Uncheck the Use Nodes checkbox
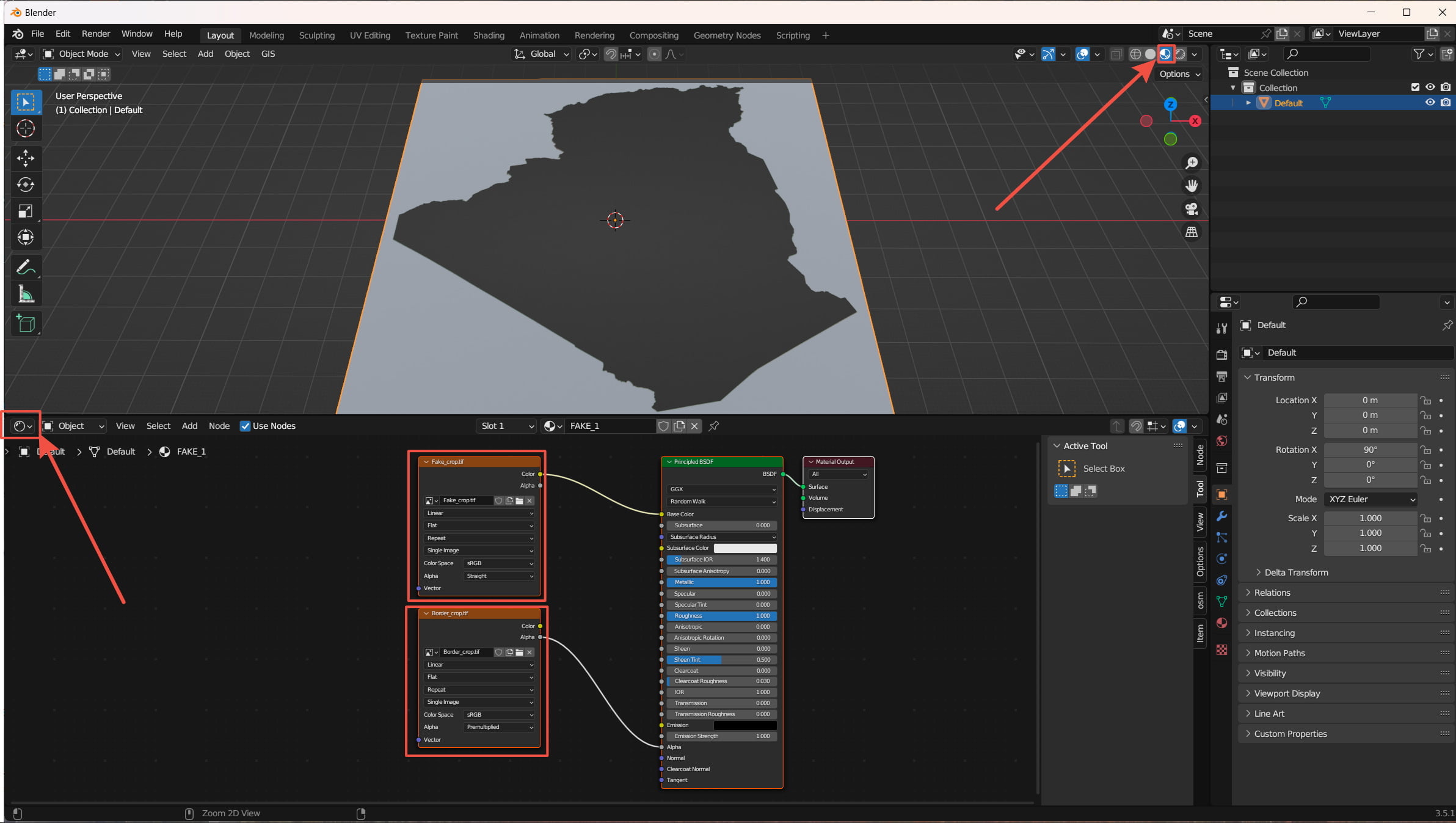This screenshot has width=1456, height=823. [245, 426]
